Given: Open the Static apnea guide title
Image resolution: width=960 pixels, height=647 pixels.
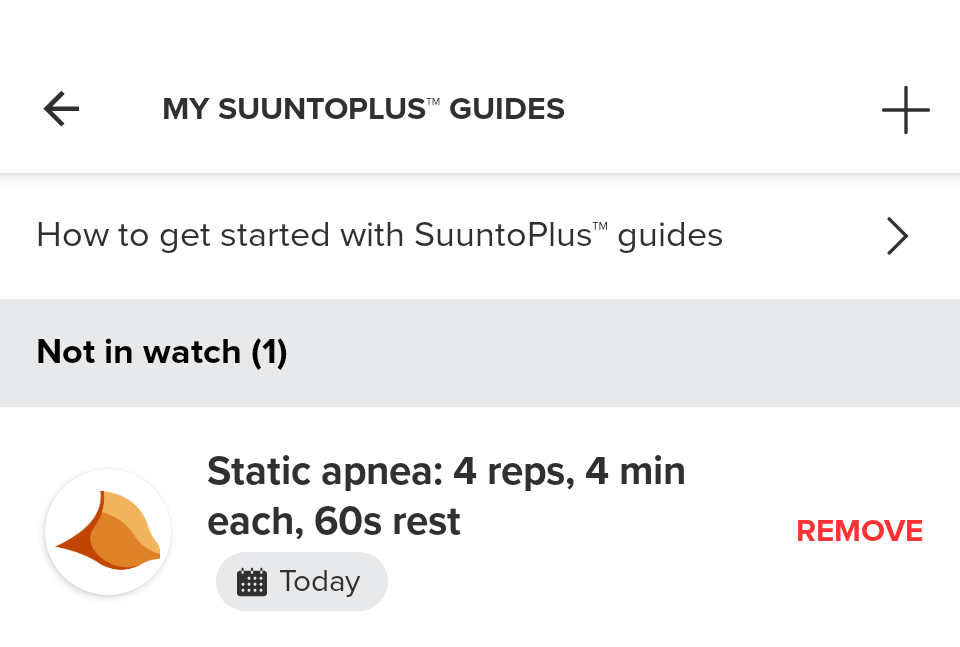Looking at the screenshot, I should [446, 495].
